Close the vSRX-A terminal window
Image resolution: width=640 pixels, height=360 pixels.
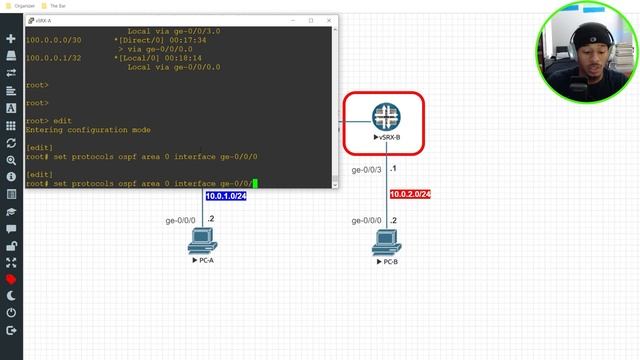329,20
